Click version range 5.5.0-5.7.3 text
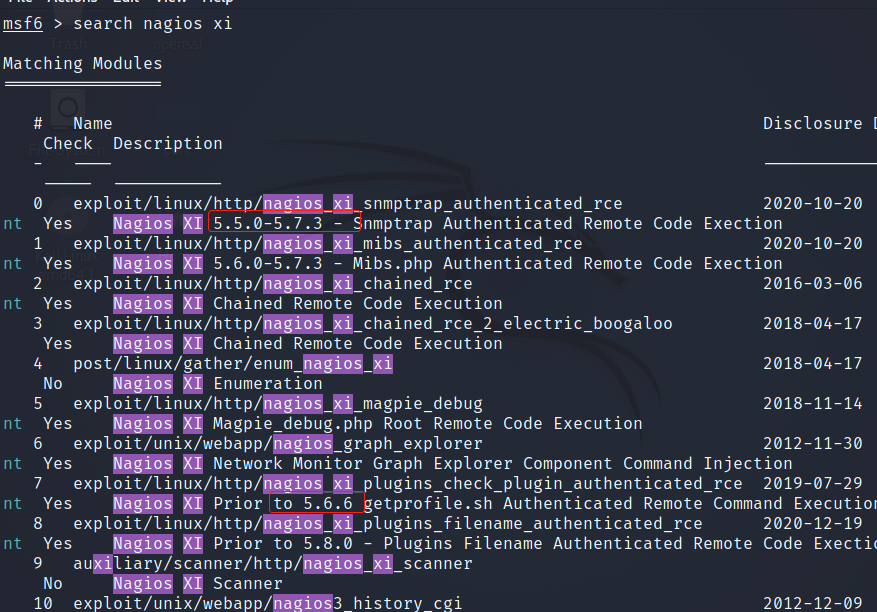This screenshot has width=877, height=612. pos(268,223)
